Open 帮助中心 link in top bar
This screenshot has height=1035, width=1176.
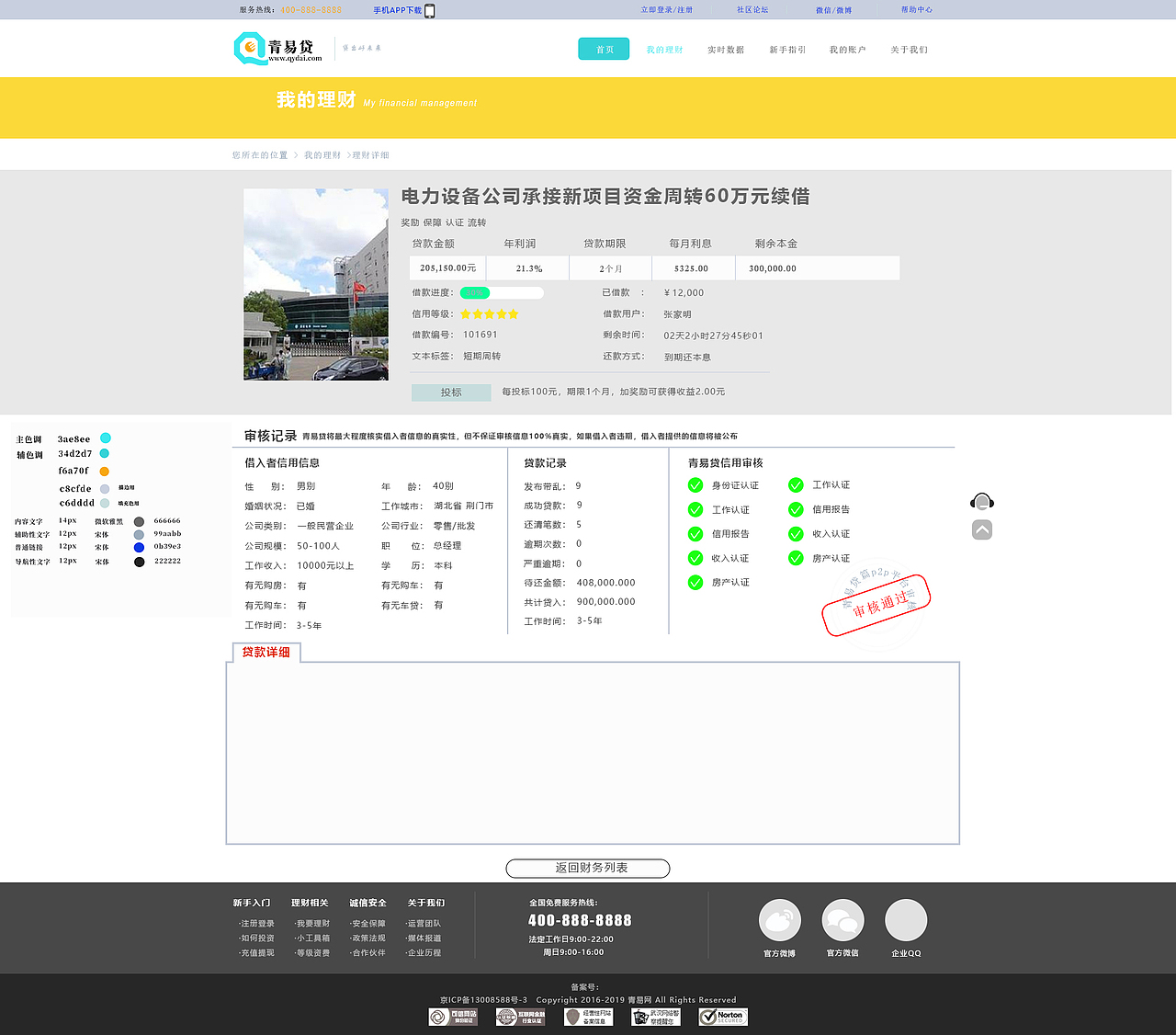(x=917, y=10)
